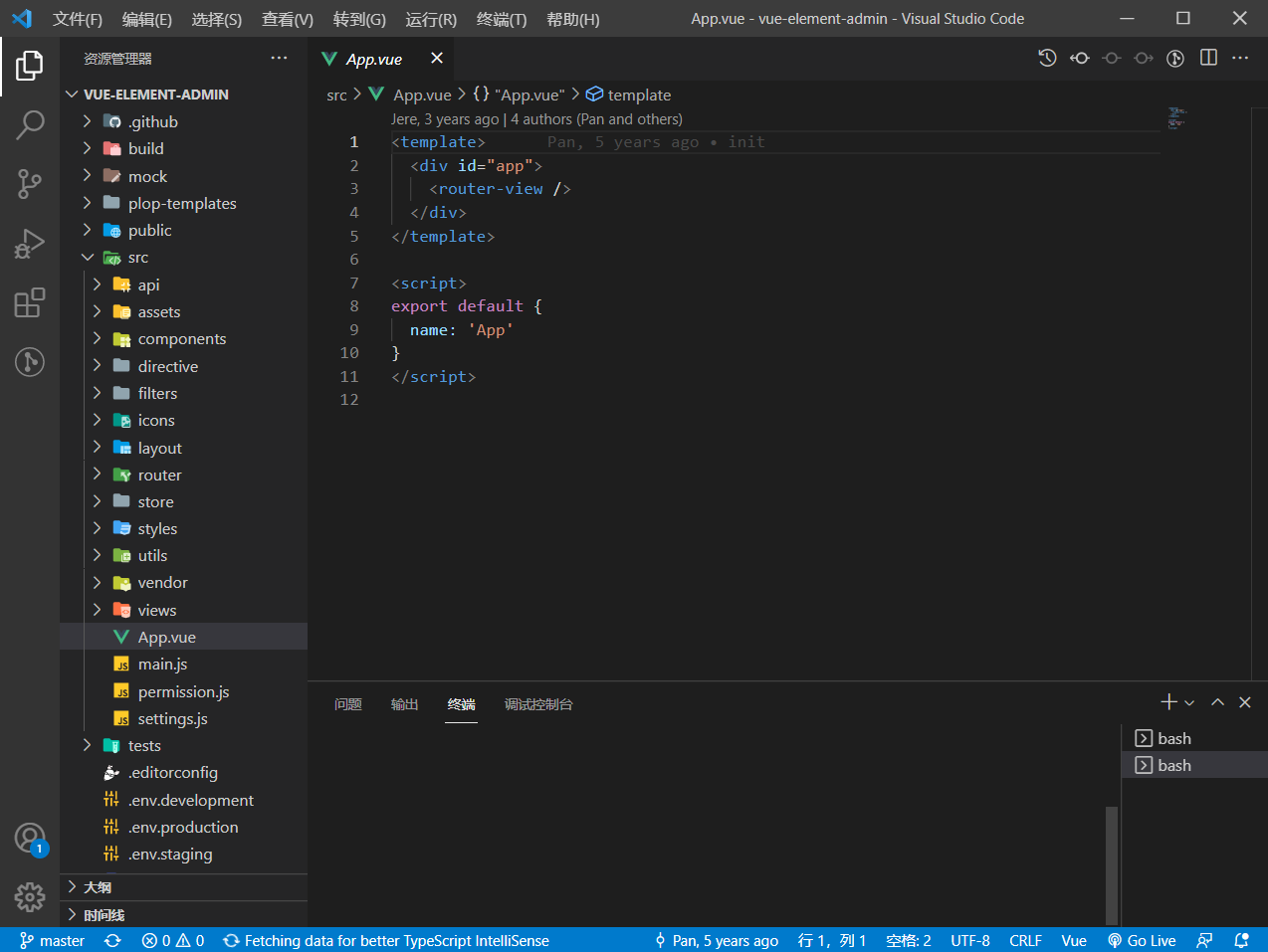
Task: Open the 终端(T) menu
Action: click(502, 19)
